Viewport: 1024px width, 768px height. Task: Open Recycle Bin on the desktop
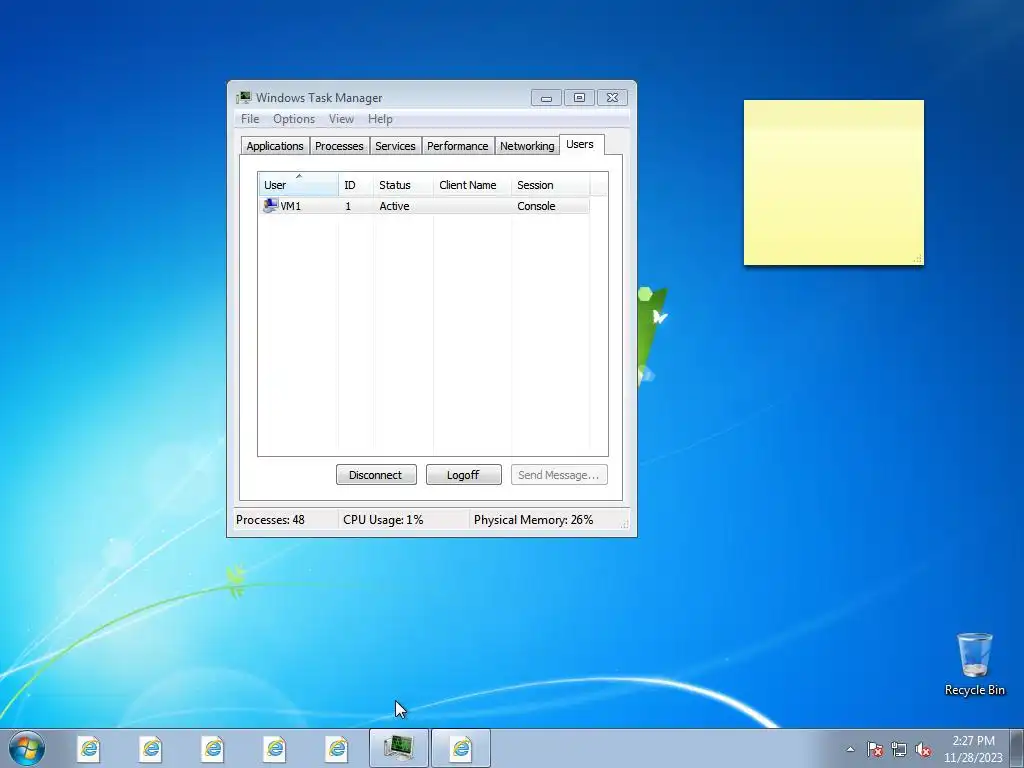coord(974,664)
